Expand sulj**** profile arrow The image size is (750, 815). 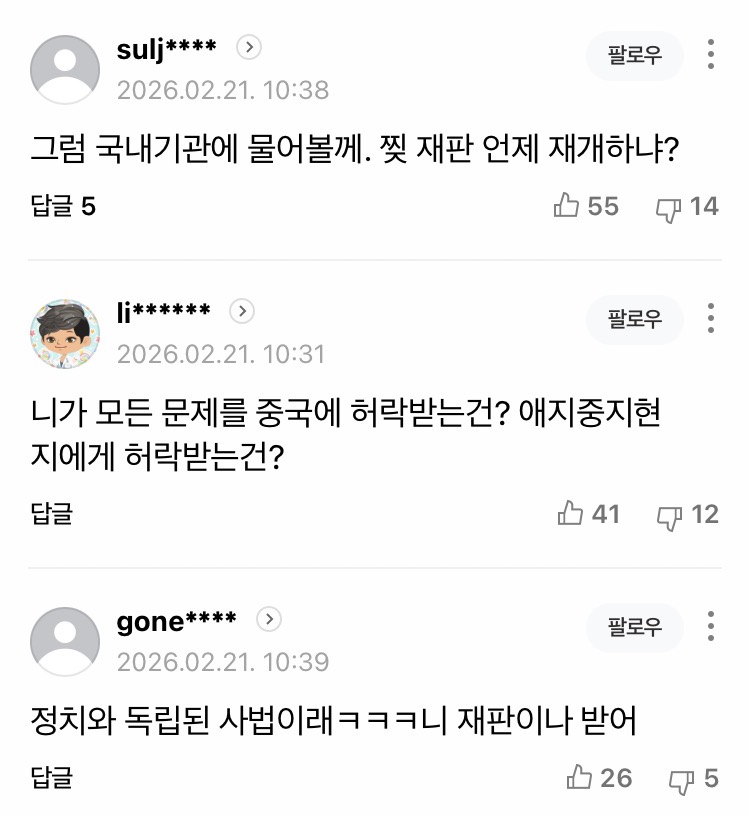click(x=249, y=47)
